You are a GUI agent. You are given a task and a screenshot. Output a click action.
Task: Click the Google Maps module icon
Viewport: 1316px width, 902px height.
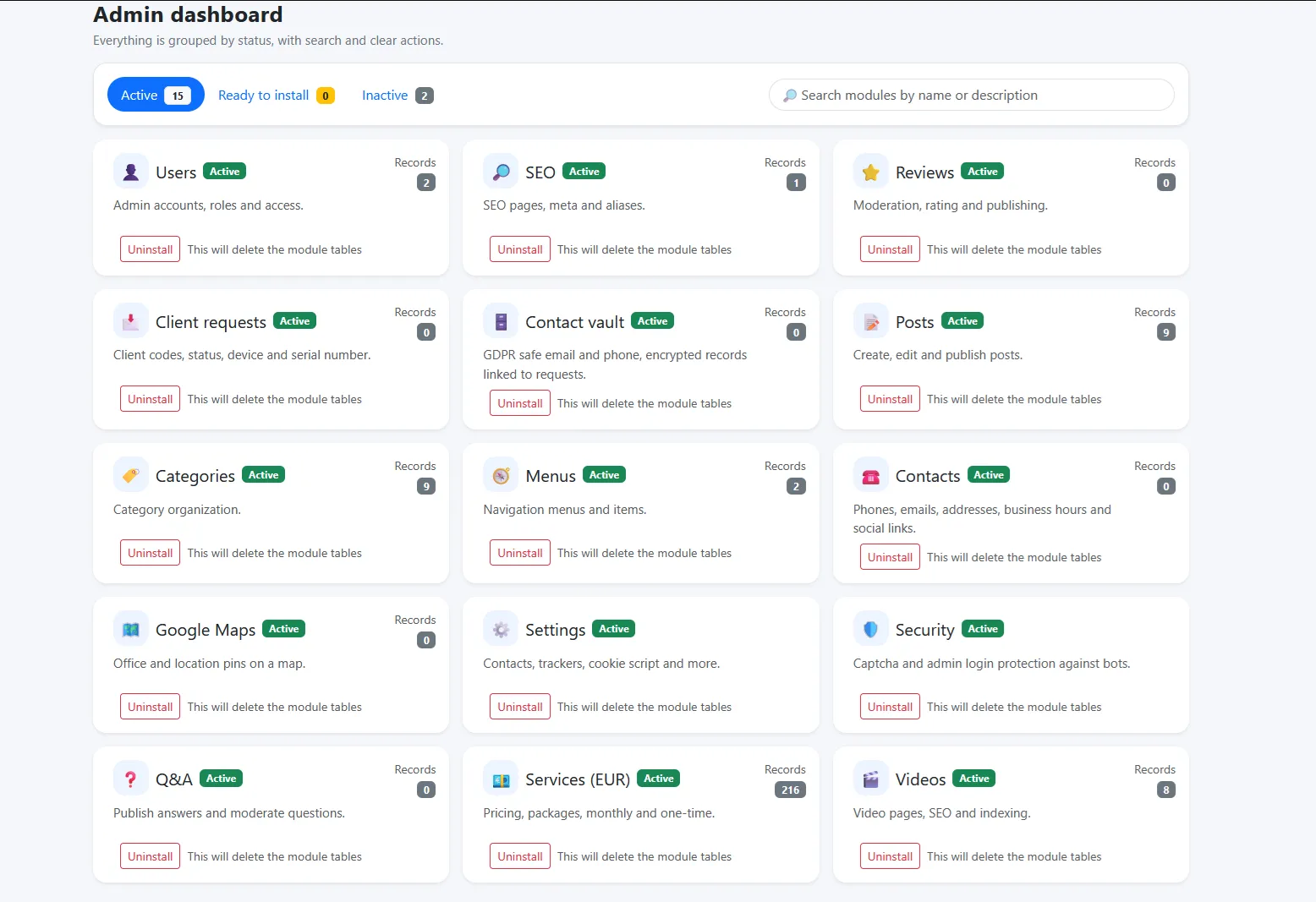pyautogui.click(x=131, y=629)
